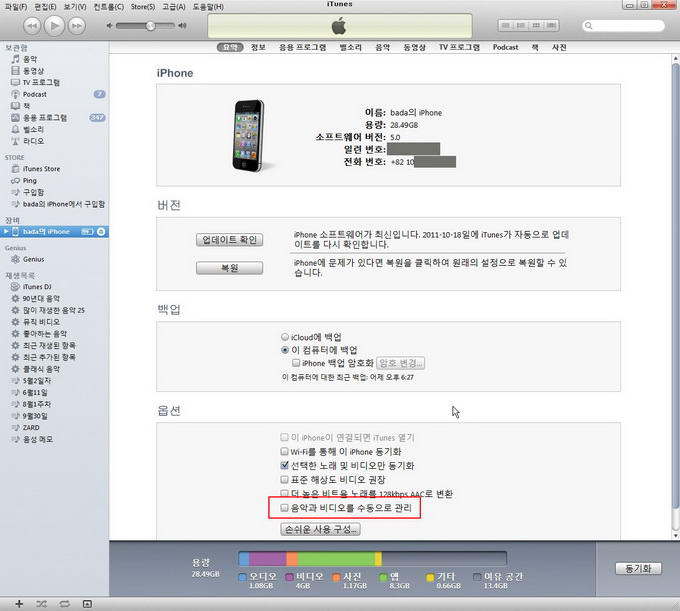
Task: Open the 구입함 purchased list icon
Action: [15, 192]
